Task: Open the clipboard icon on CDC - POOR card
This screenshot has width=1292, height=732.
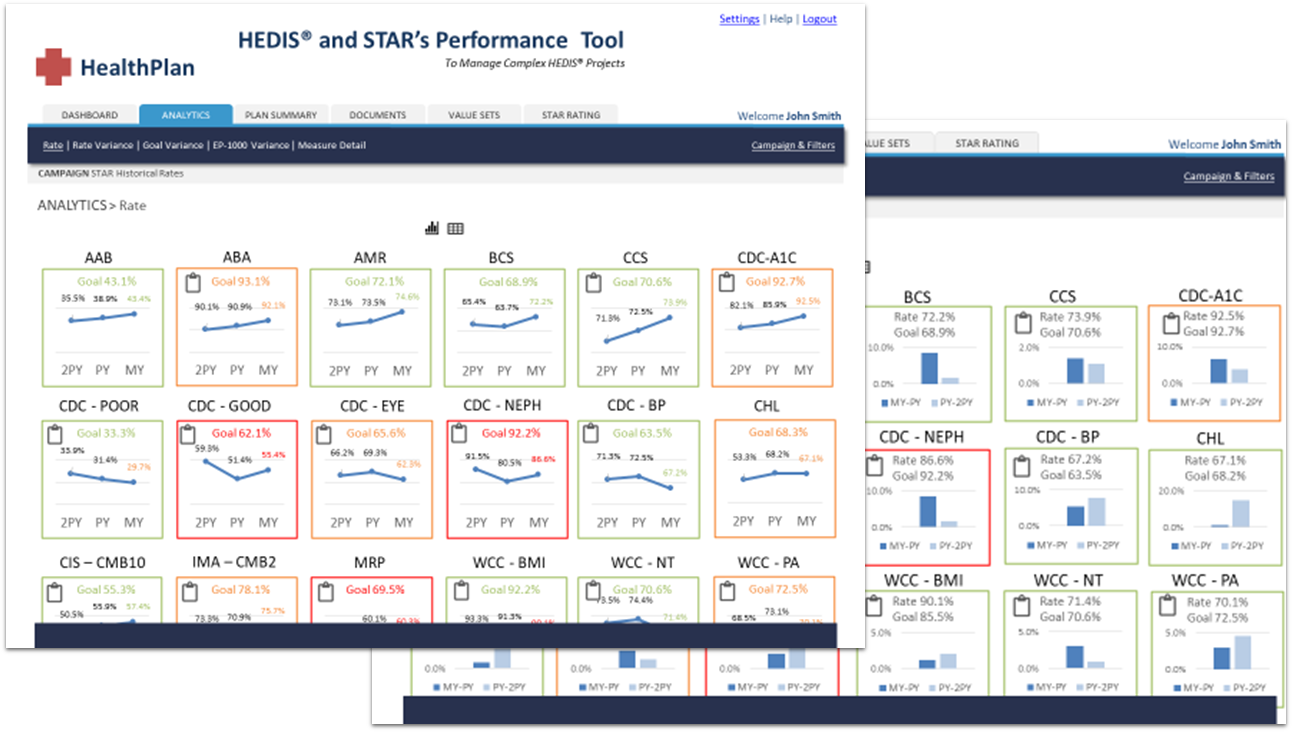Action: click(55, 435)
